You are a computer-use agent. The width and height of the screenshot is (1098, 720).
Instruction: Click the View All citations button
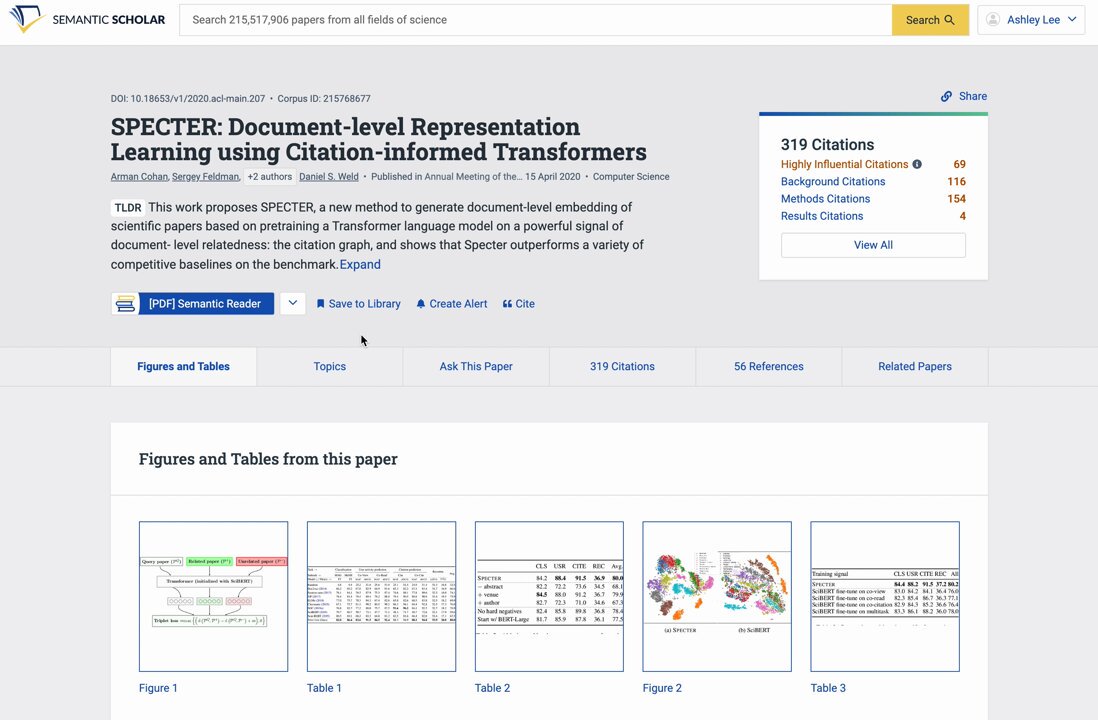(873, 245)
